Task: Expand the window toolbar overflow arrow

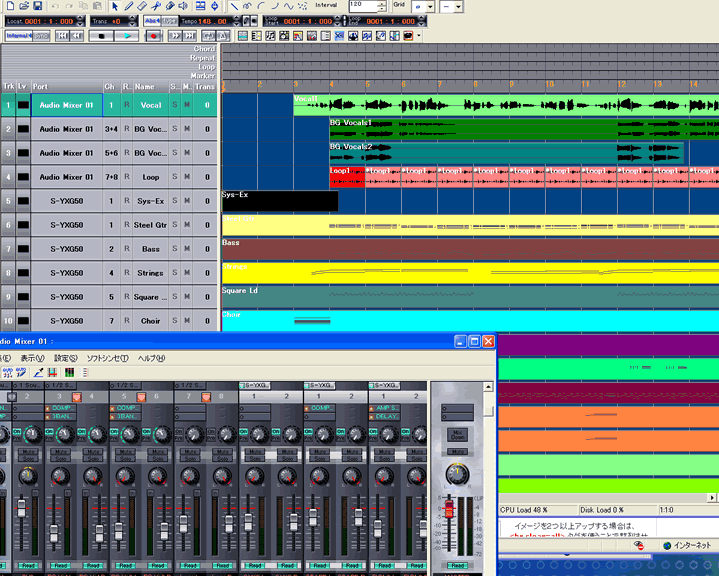Action: point(419,36)
